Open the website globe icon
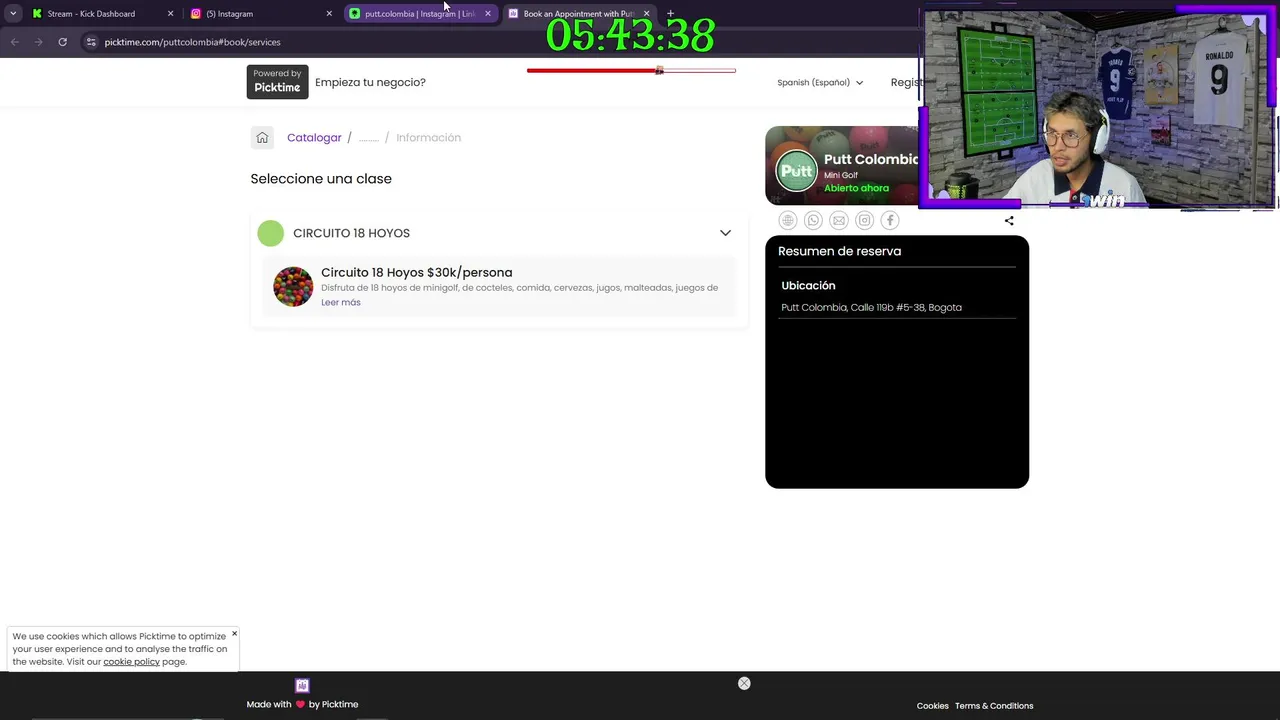Viewport: 1280px width, 720px height. [x=788, y=220]
